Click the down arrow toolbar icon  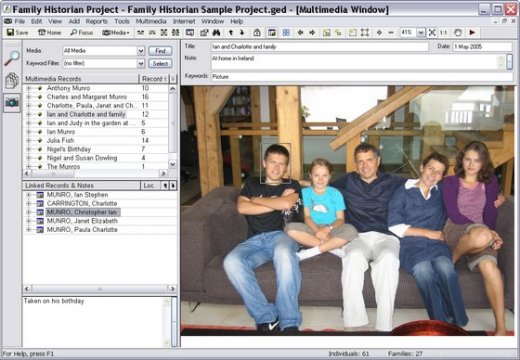point(242,32)
